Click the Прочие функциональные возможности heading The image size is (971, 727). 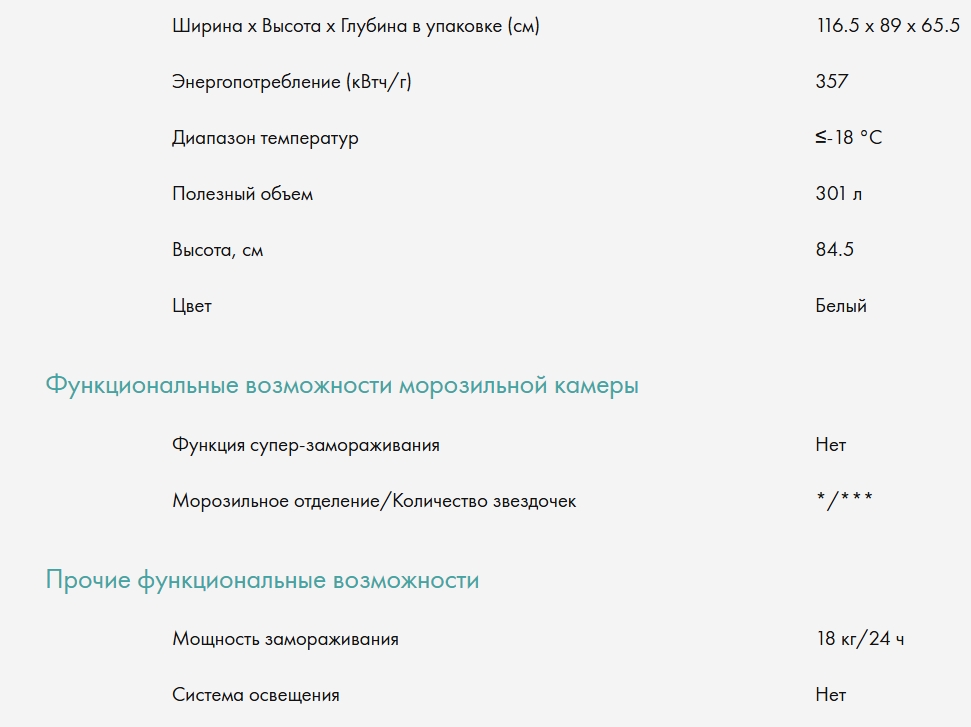click(262, 581)
